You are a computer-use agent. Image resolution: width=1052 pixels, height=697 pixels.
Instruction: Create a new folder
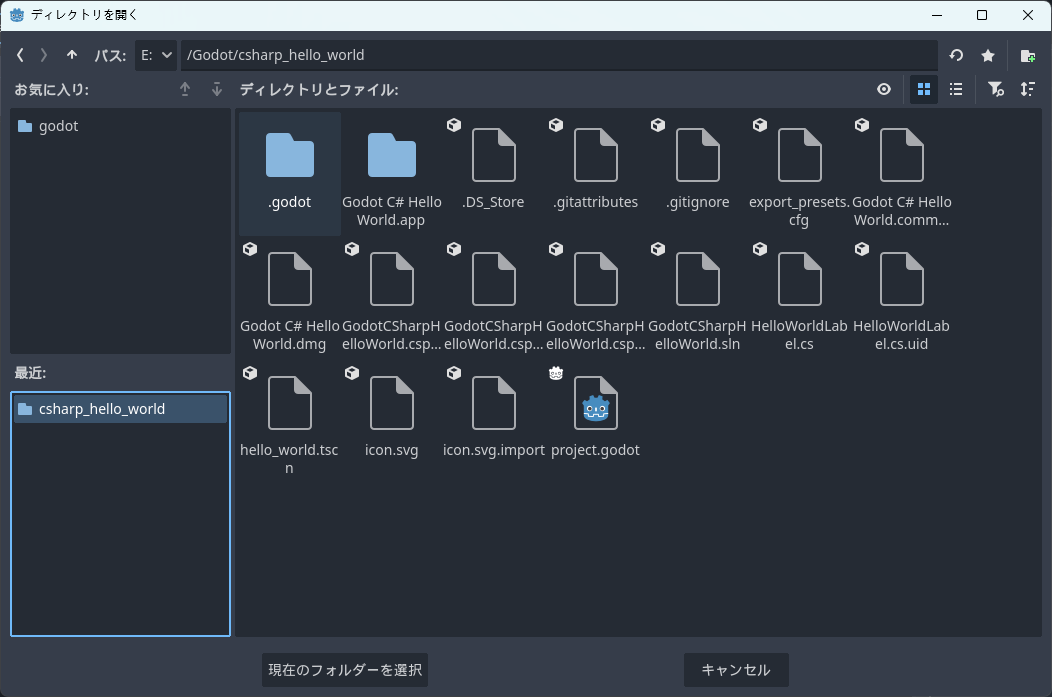(x=1027, y=55)
